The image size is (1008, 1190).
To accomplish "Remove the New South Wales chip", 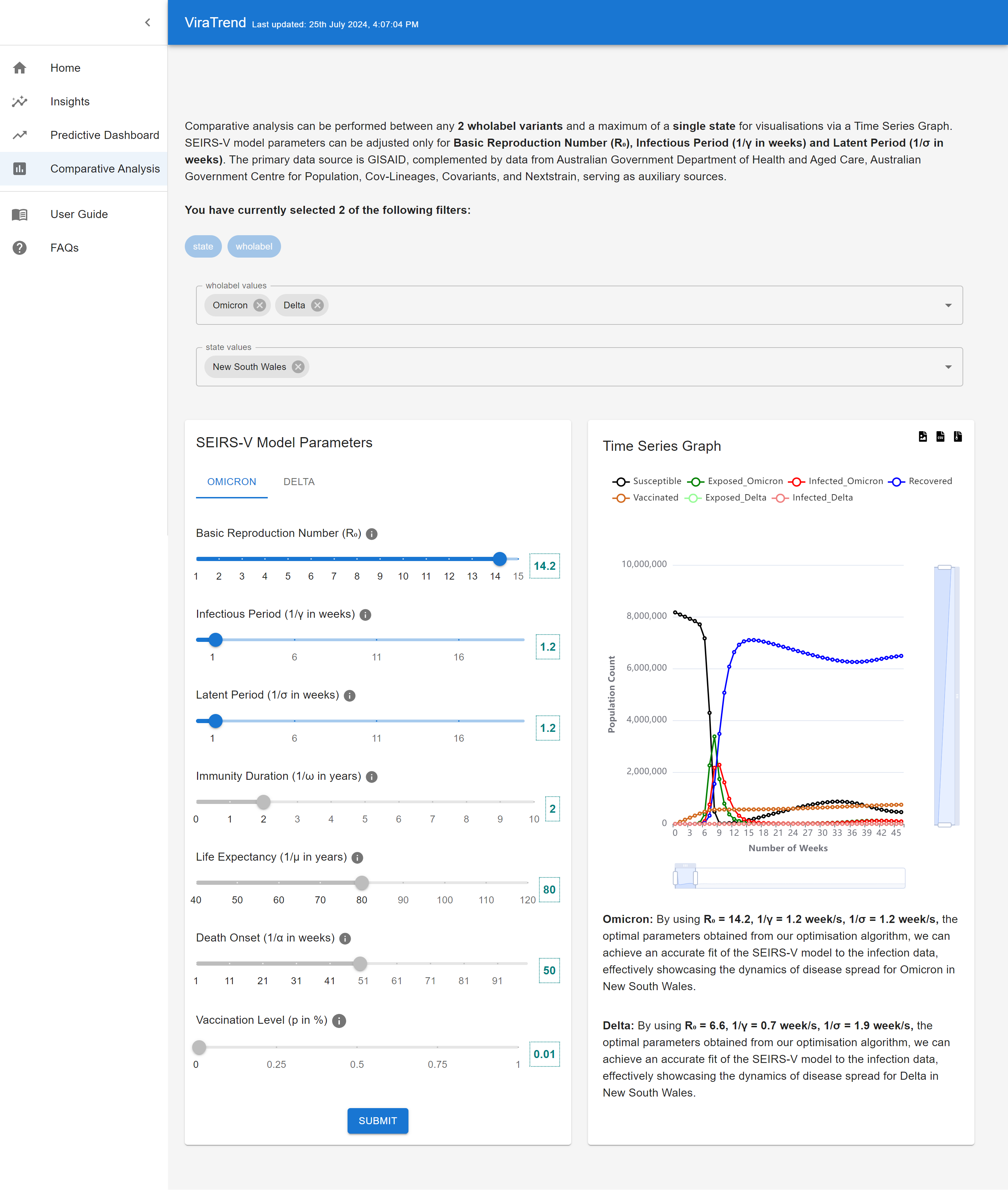I will 298,367.
